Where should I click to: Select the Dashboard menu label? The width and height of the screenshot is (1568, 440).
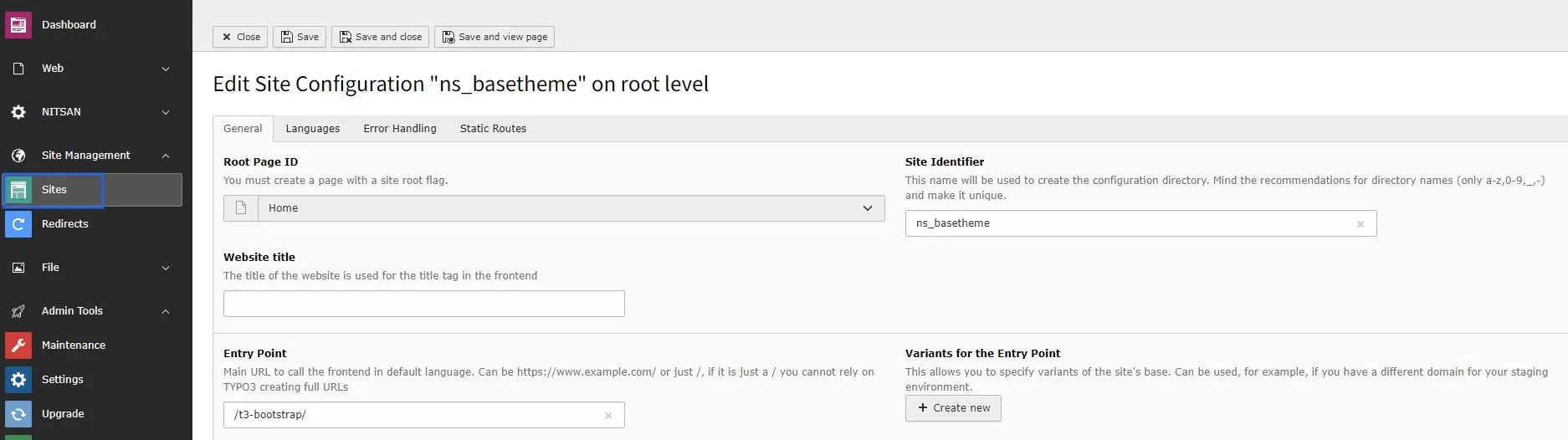[69, 25]
